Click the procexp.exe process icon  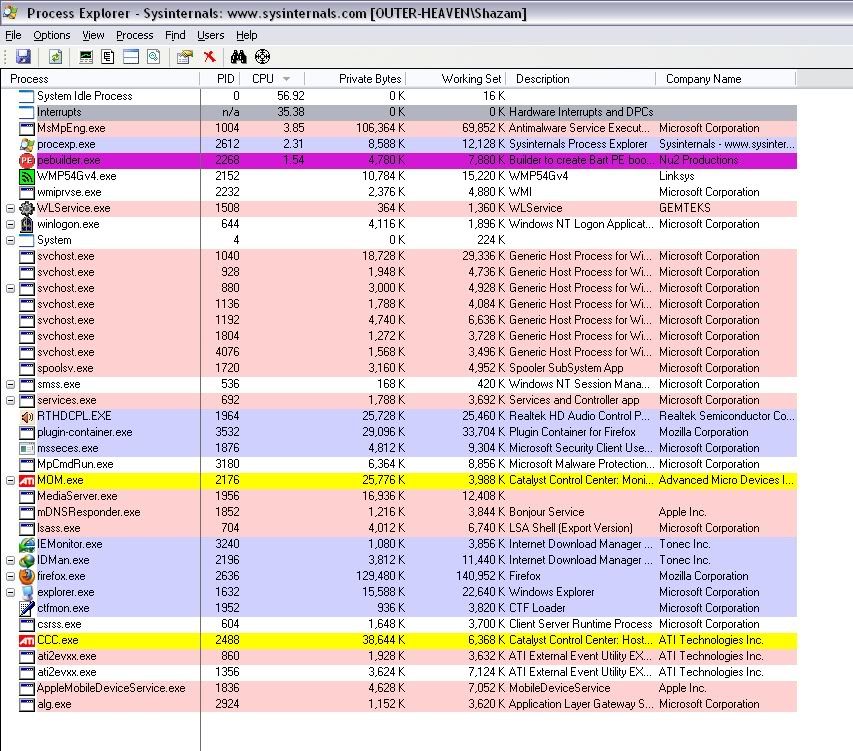(x=27, y=144)
